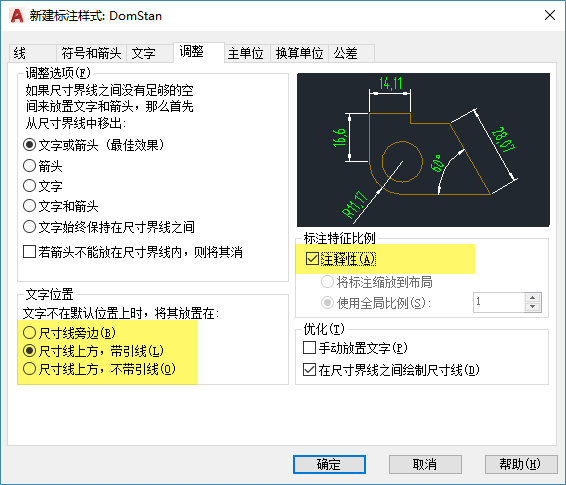Choose the 文字 radio option in 调整选项
Image resolution: width=566 pixels, height=485 pixels.
(x=43, y=186)
